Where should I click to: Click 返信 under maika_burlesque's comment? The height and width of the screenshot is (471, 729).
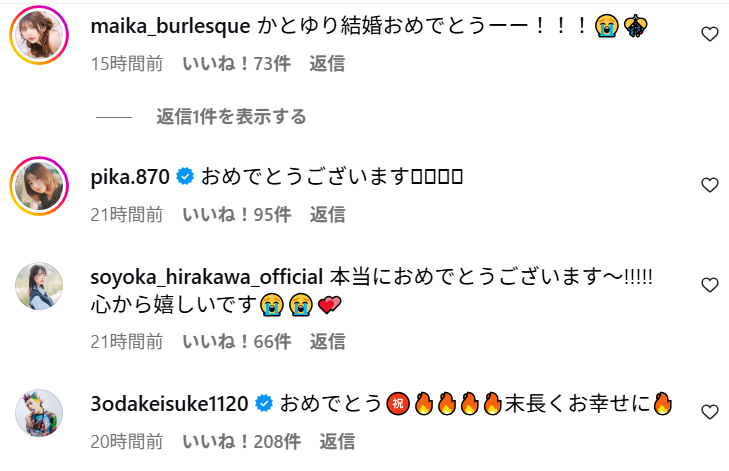coord(327,64)
